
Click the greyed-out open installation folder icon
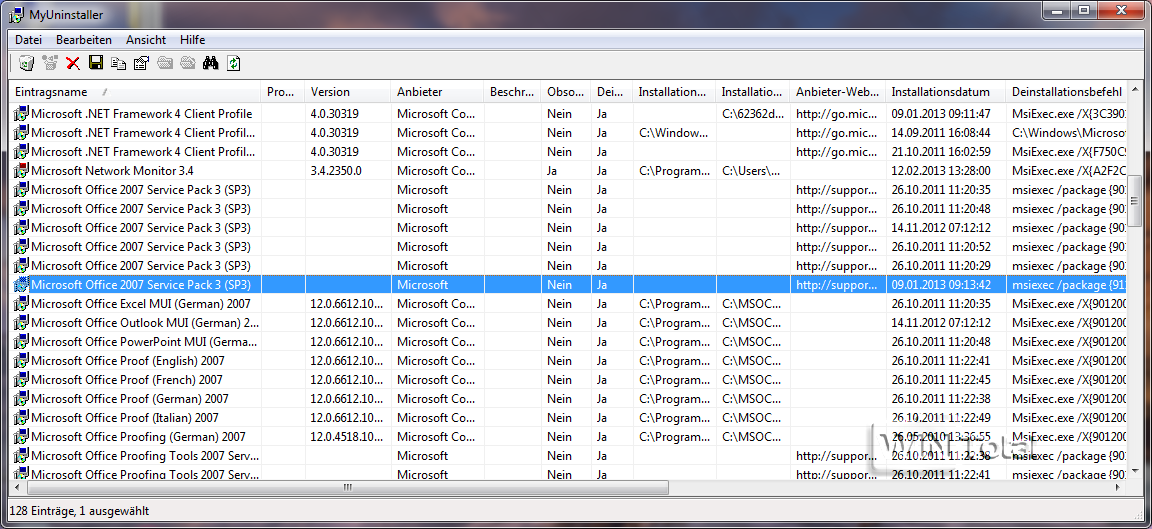click(x=165, y=64)
